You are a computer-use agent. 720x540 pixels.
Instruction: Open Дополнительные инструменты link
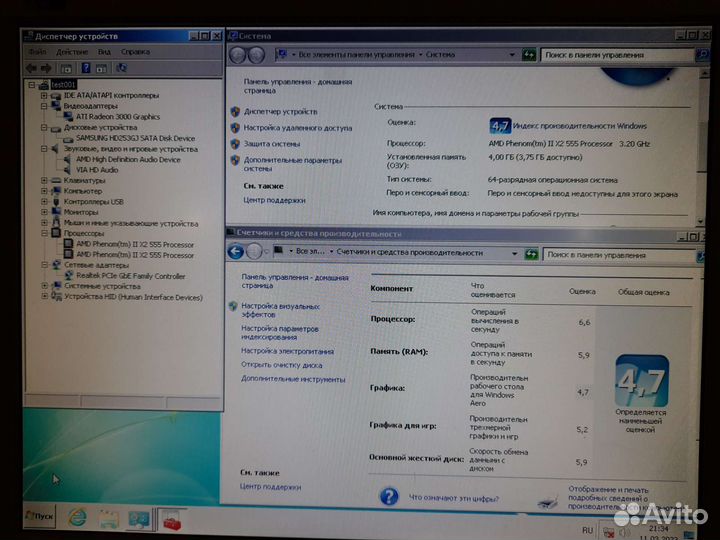tap(293, 379)
